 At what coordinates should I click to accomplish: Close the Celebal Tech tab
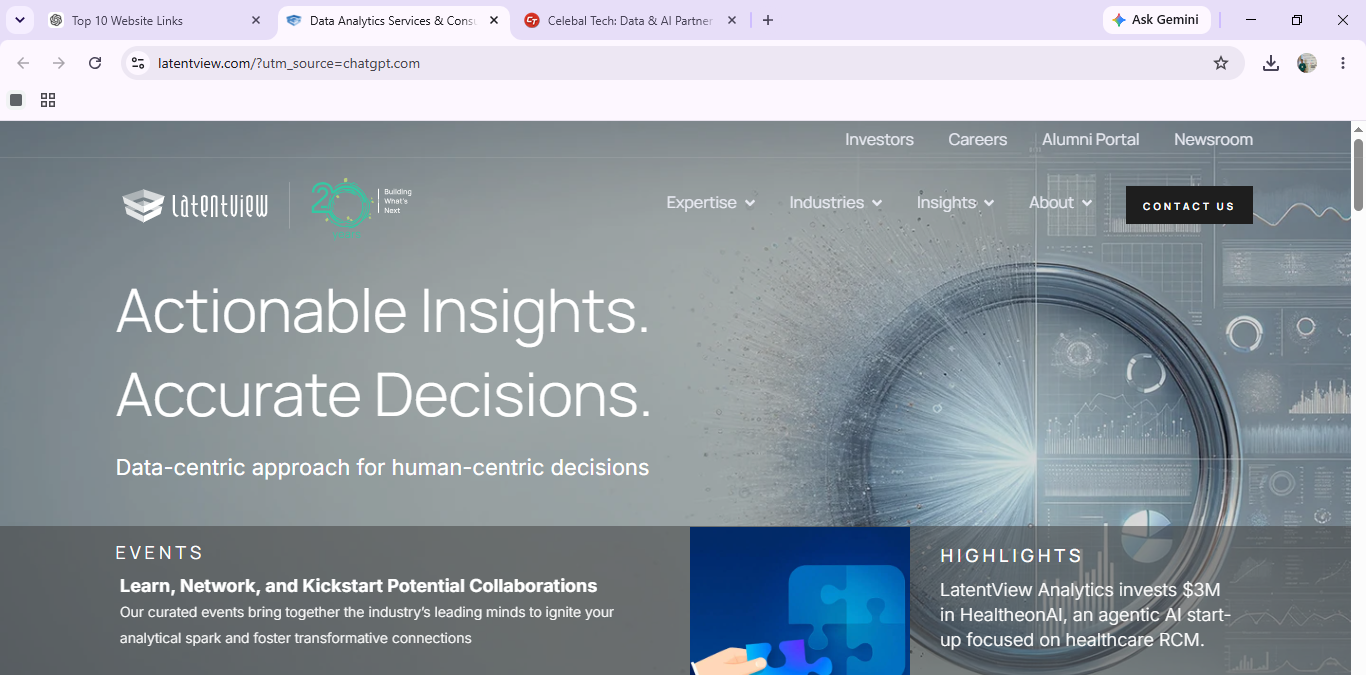(731, 20)
